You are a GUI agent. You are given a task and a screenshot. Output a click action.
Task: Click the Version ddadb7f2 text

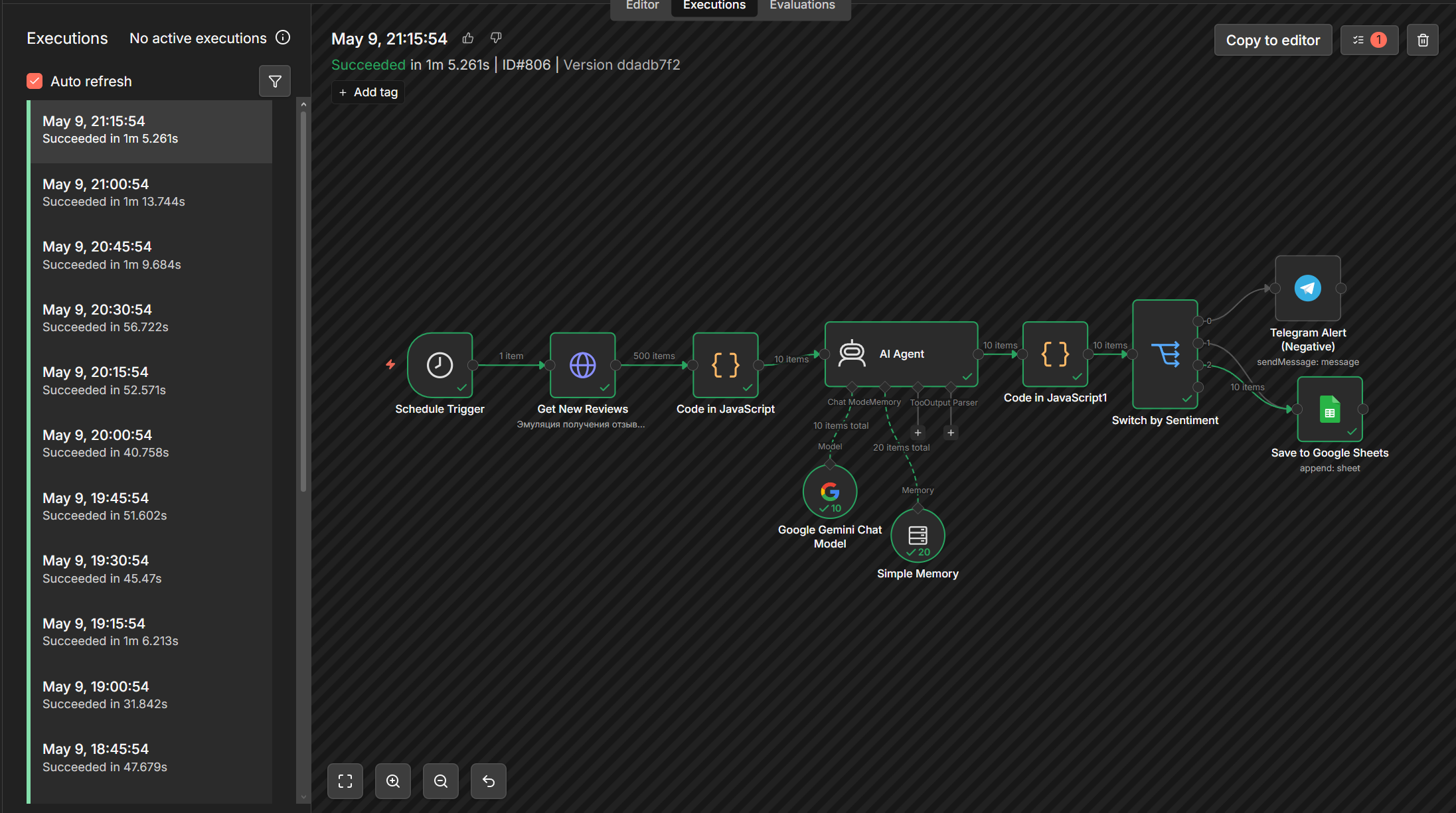[622, 65]
